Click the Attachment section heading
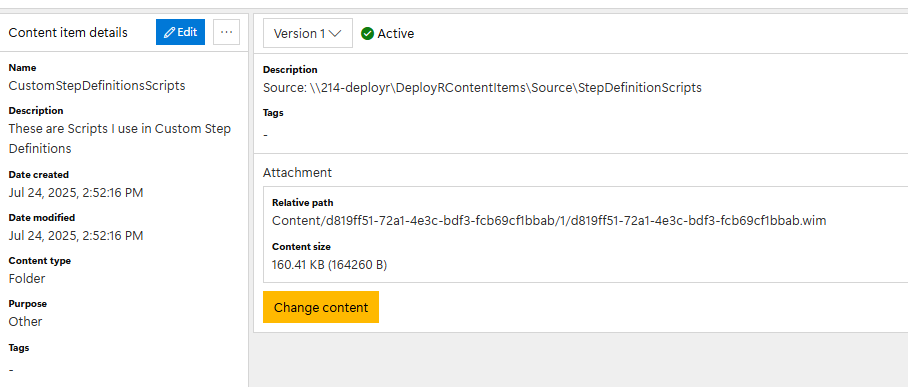The image size is (908, 387). coord(297,173)
